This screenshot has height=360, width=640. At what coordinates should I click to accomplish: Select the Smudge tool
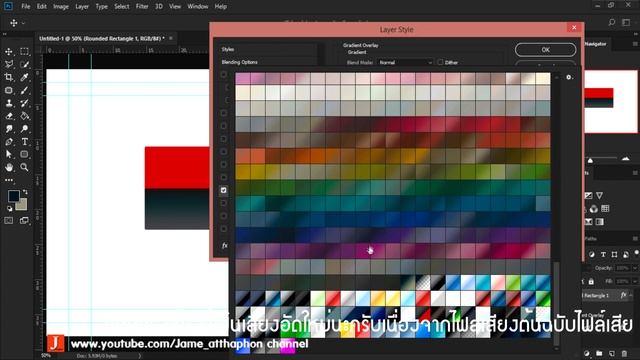point(9,129)
